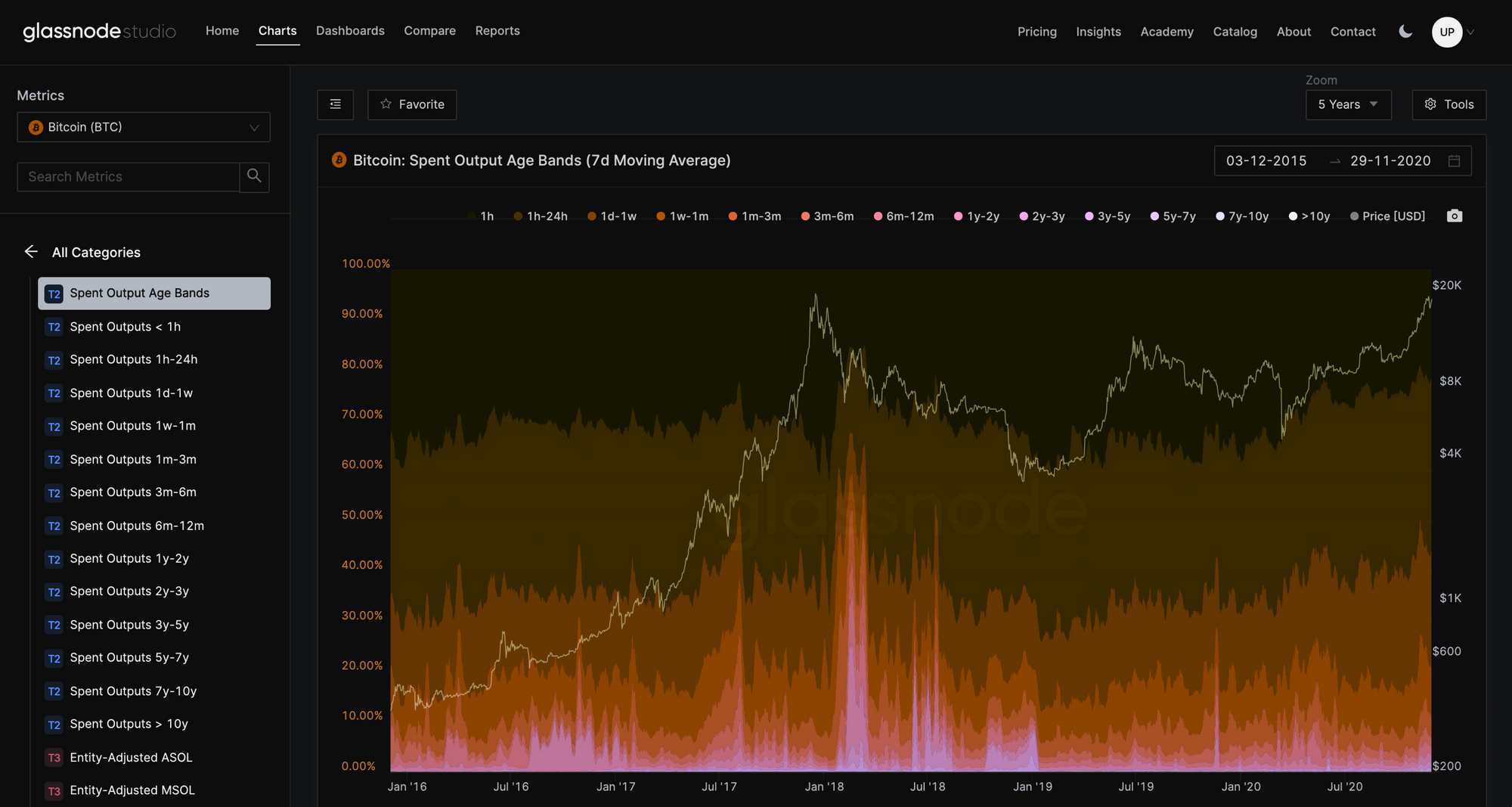Expand the user account chevron
The height and width of the screenshot is (807, 1512).
(1471, 32)
